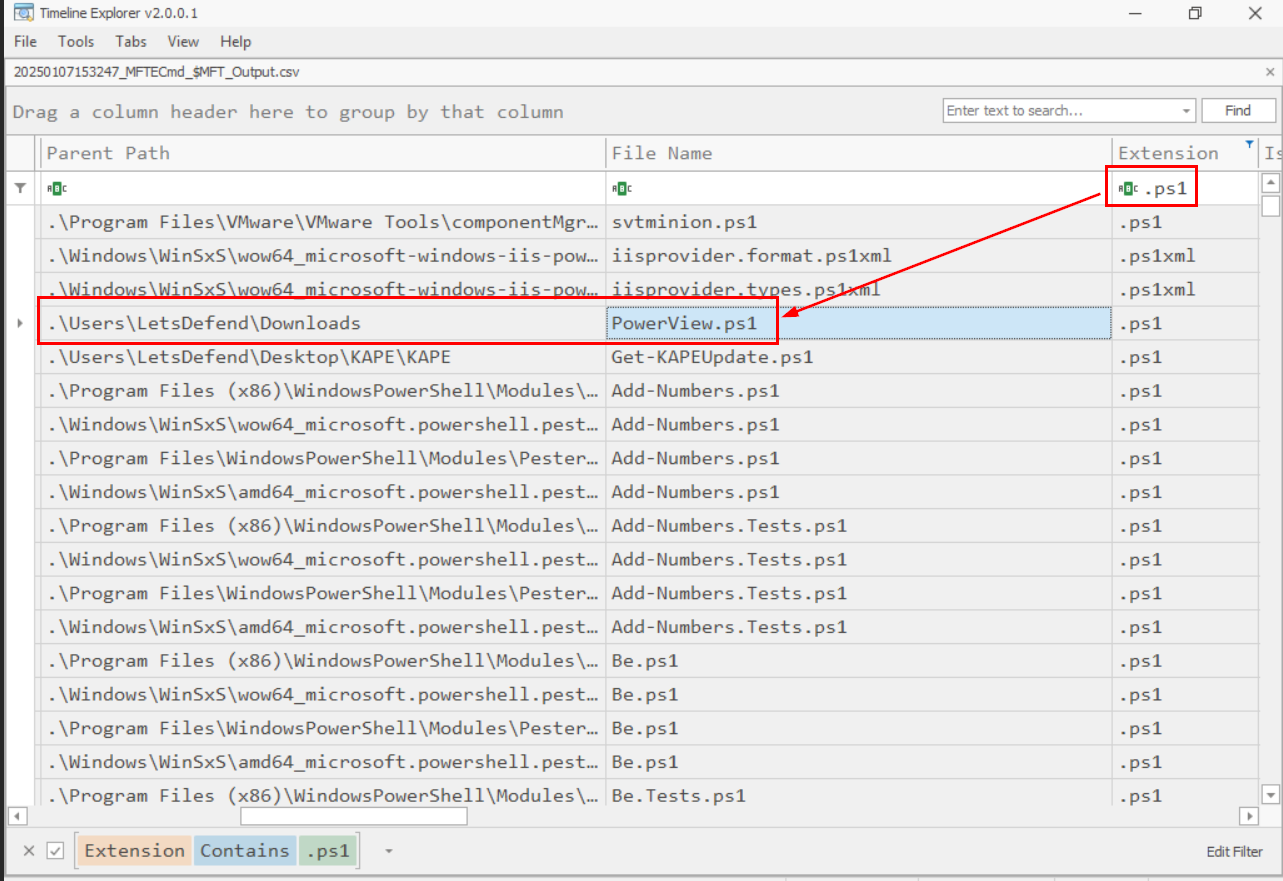The width and height of the screenshot is (1283, 881).
Task: Expand the recent filters dropdown in filter bar
Action: [389, 851]
